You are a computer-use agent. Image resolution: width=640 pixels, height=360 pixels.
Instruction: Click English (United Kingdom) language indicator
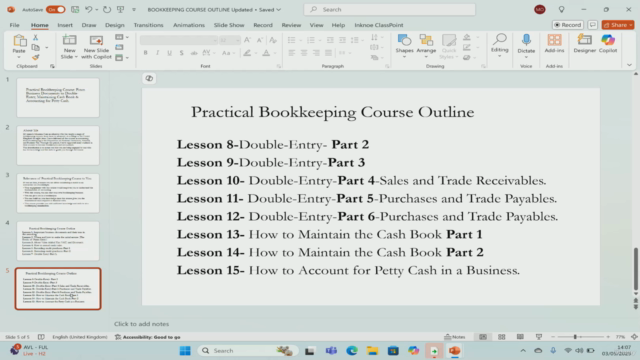point(80,337)
